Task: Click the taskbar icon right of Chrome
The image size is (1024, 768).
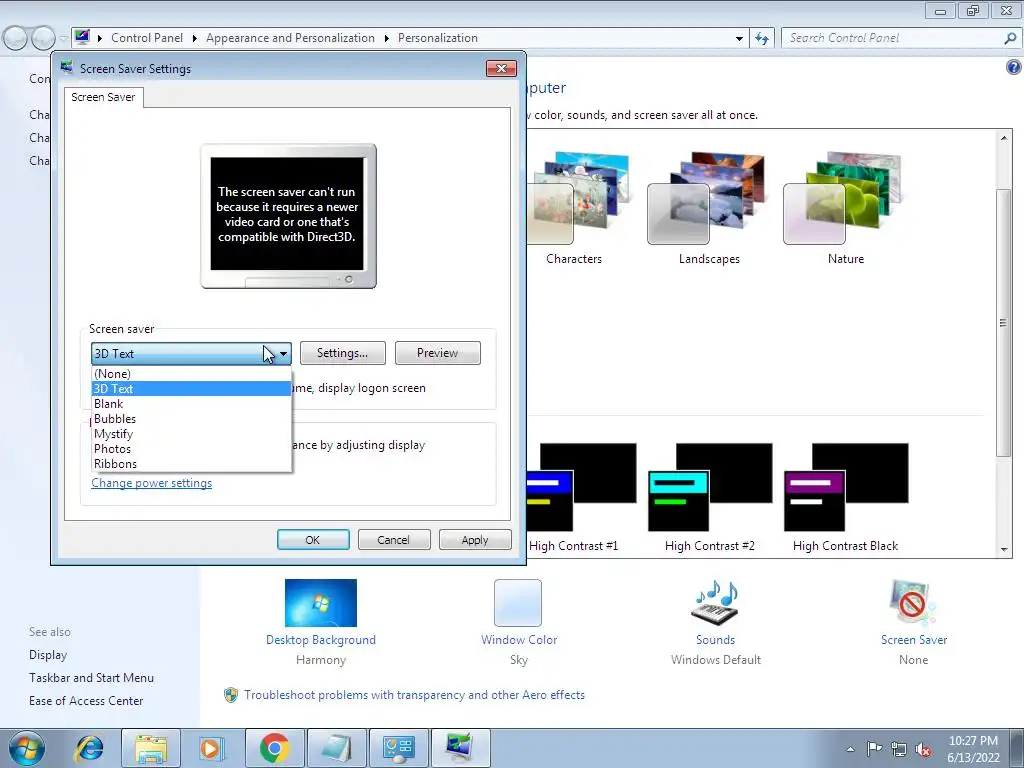Action: 336,748
